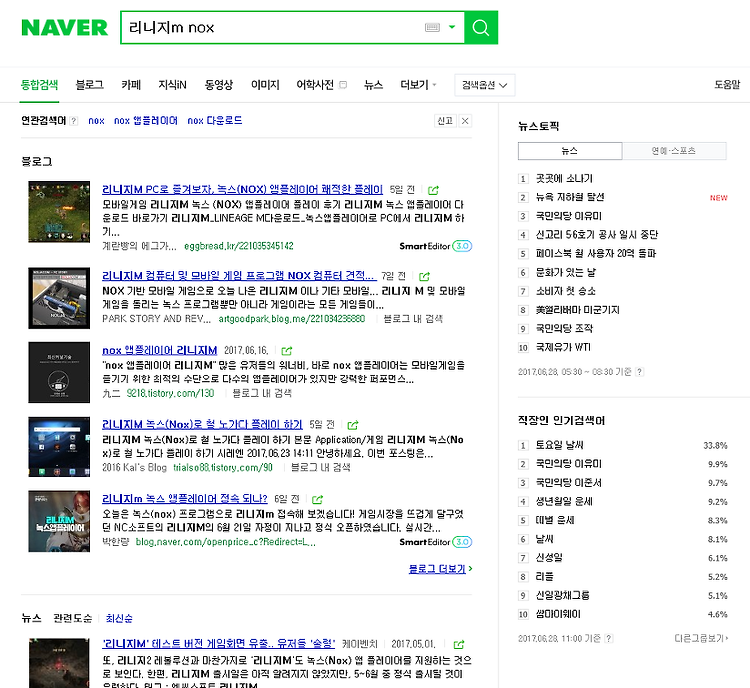Click help icon beside 11:00 기준
The image size is (750, 688).
point(608,638)
